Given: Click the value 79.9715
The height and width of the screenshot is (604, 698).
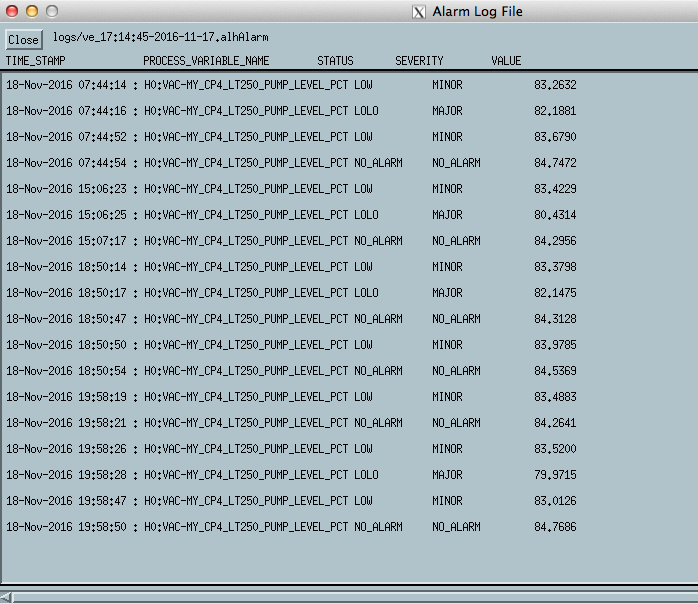Looking at the screenshot, I should click(x=555, y=474).
